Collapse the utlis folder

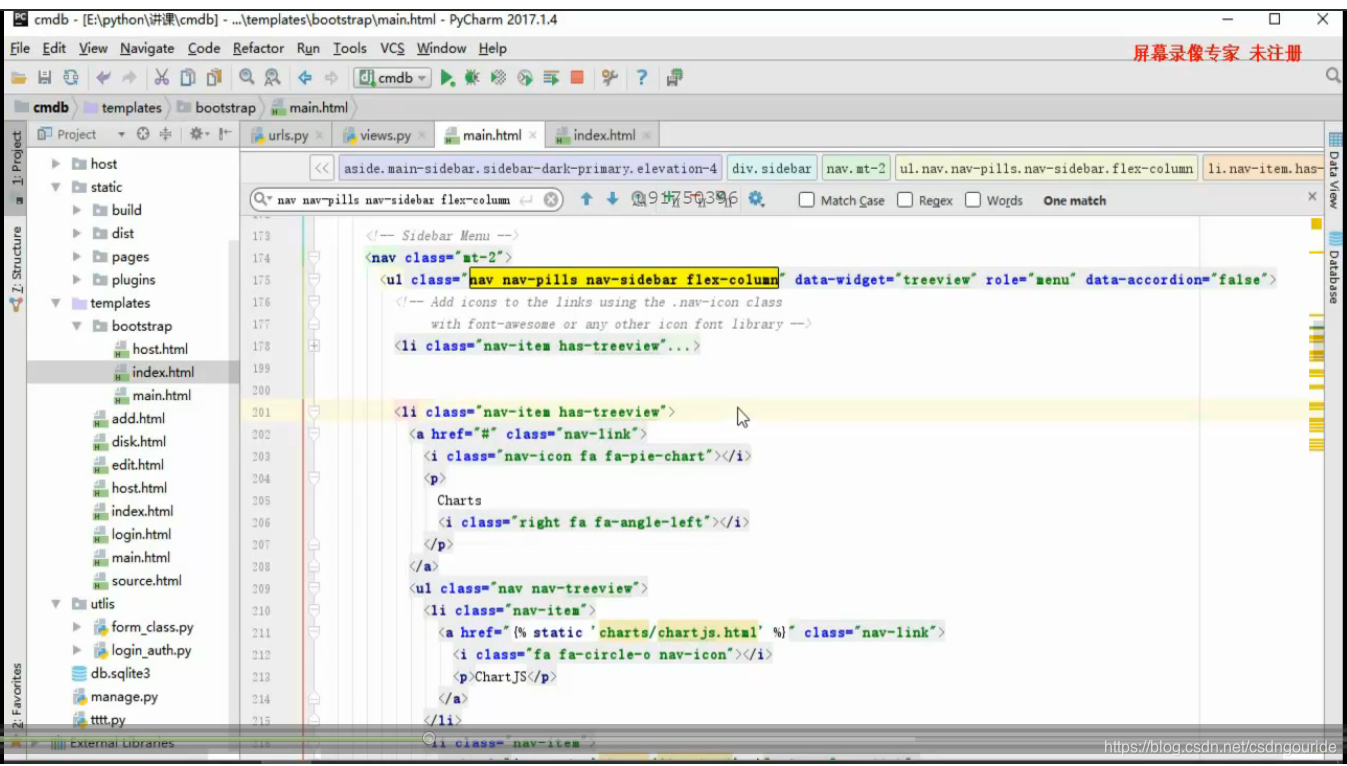click(57, 604)
